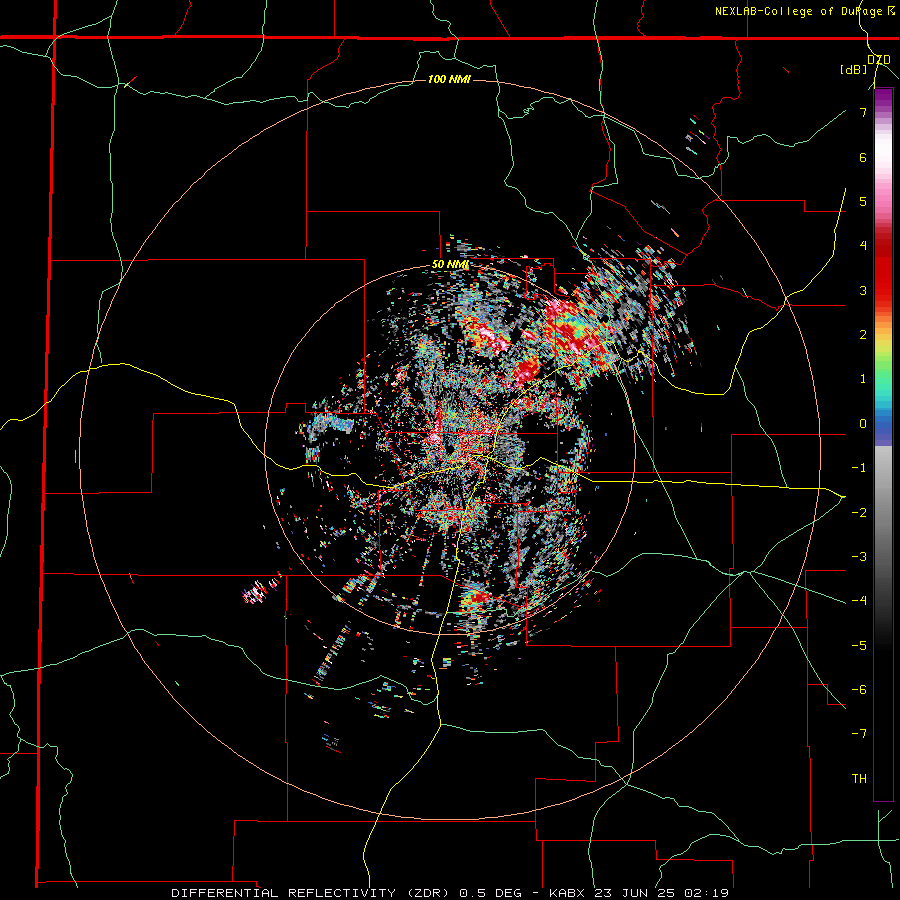The height and width of the screenshot is (900, 900).
Task: Click the 6 value on the color scale
Action: [863, 157]
